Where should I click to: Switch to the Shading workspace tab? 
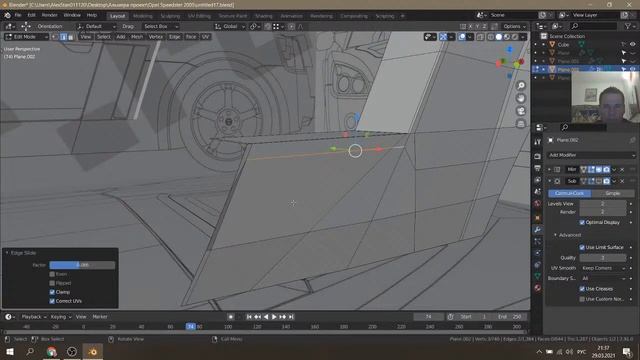263,16
